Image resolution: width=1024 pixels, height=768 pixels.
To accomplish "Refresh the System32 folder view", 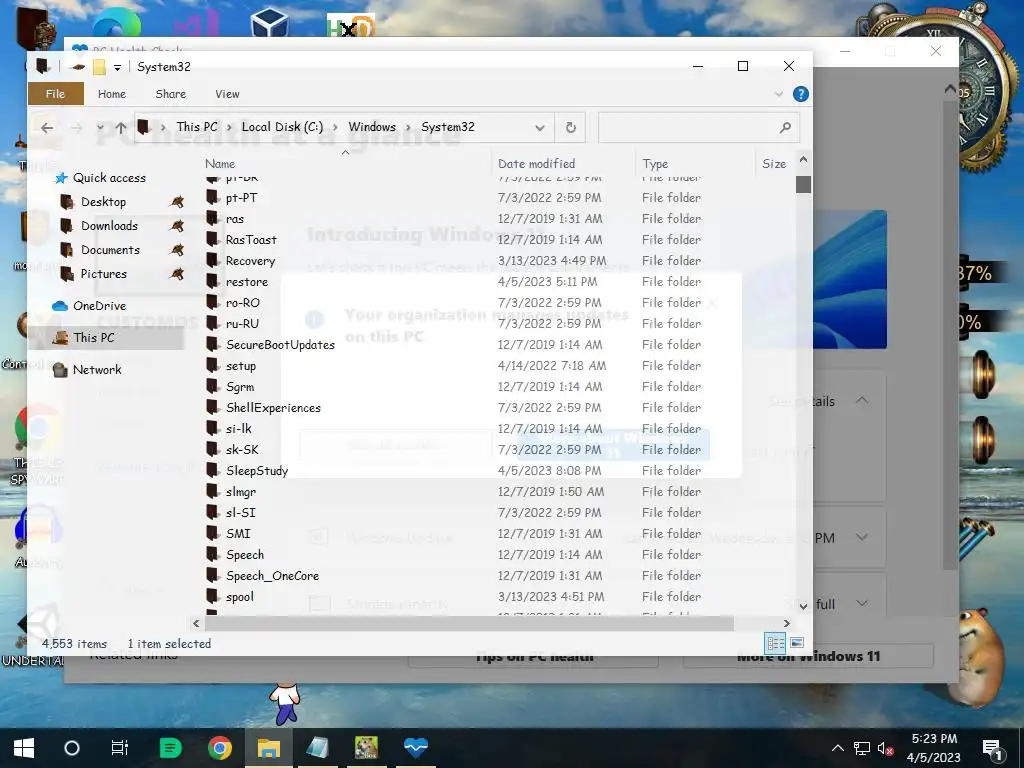I will click(570, 128).
